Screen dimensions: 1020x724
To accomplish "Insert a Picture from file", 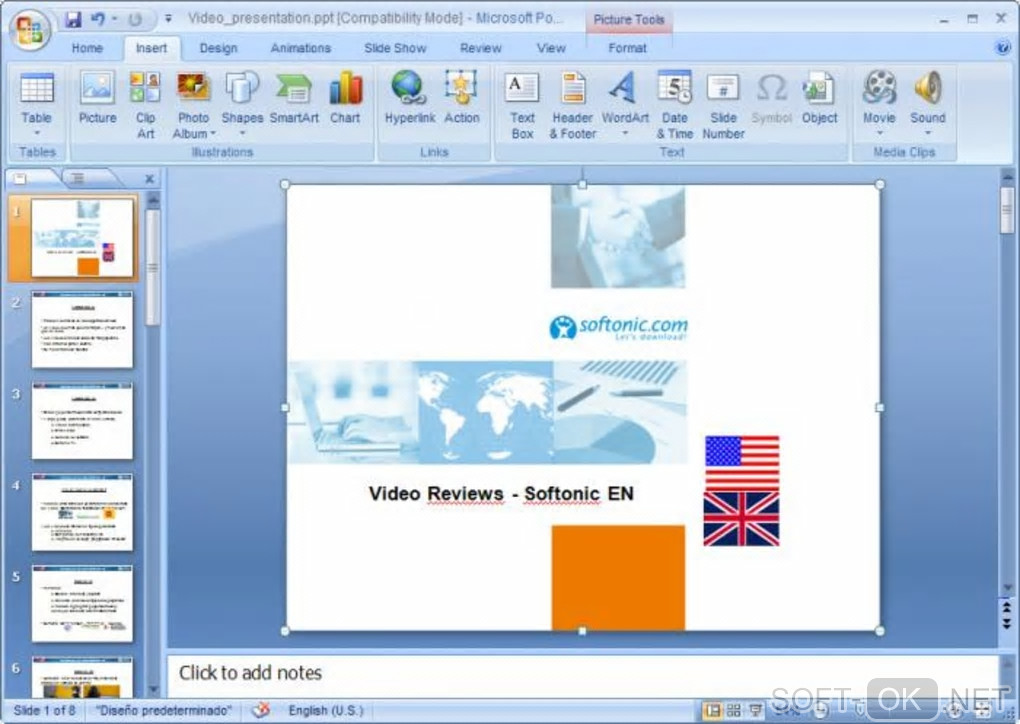I will (98, 98).
